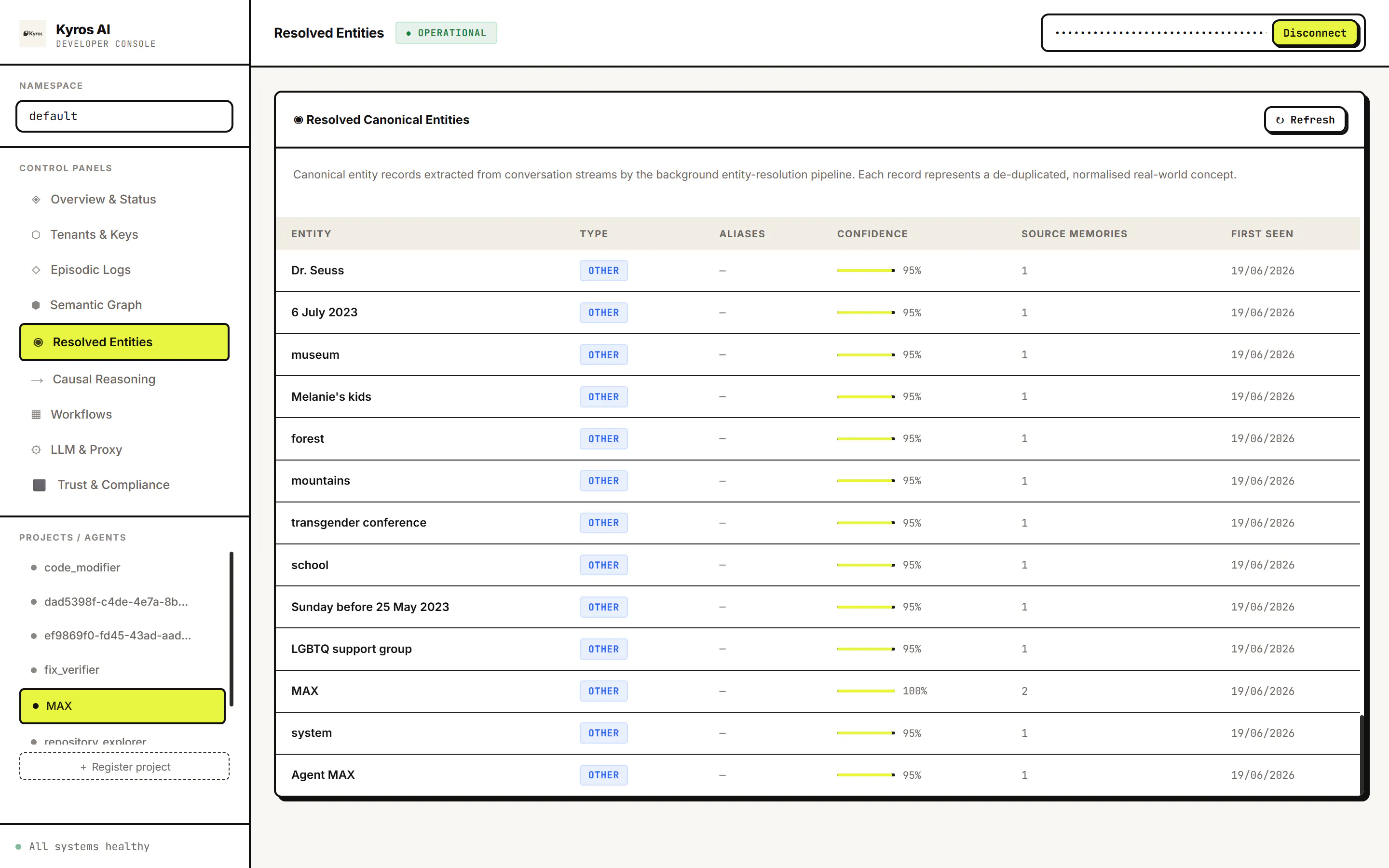Viewport: 1389px width, 868px height.
Task: Click the Tenants & Keys hexagon icon
Action: click(36, 235)
